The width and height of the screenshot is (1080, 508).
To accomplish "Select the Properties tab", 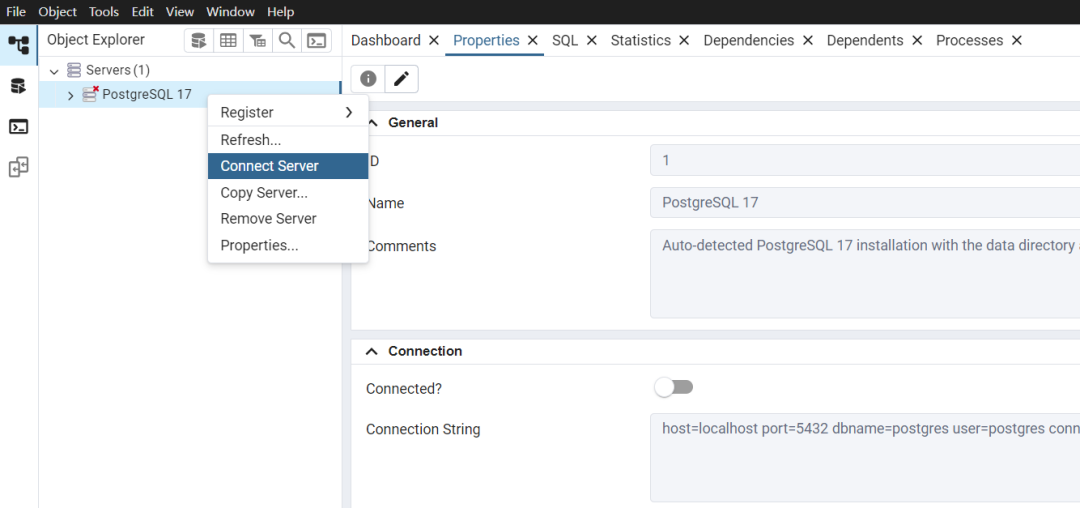I will point(486,41).
